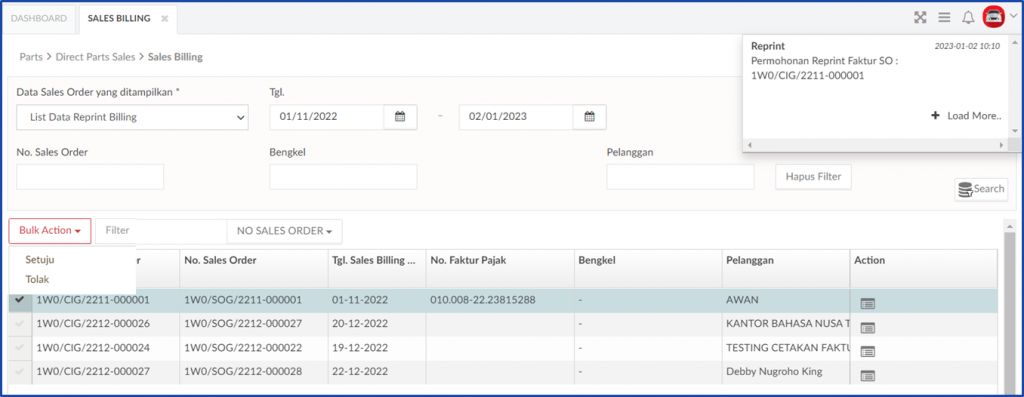
Task: Go to Direct Parts Sales breadcrumb
Action: [95, 57]
